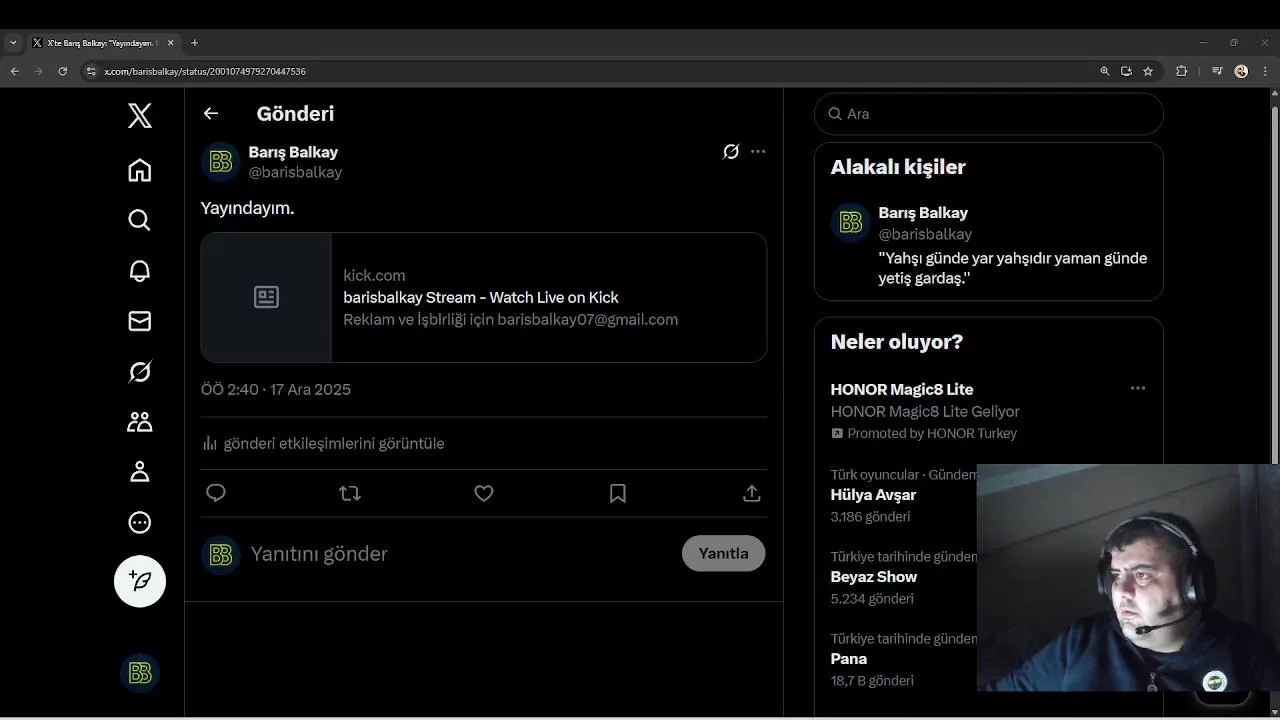Open the X logo home link
Screen dimensions: 1280x720
click(140, 115)
